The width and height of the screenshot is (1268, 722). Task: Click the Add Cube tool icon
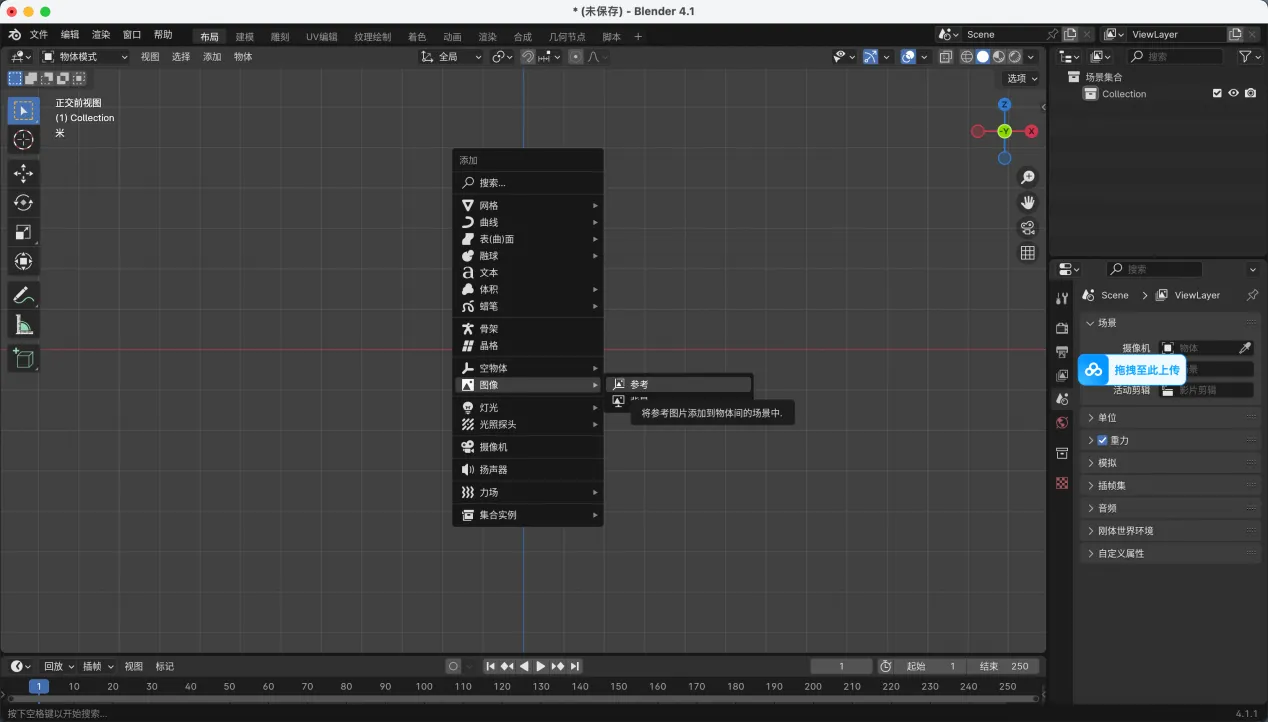(23, 358)
